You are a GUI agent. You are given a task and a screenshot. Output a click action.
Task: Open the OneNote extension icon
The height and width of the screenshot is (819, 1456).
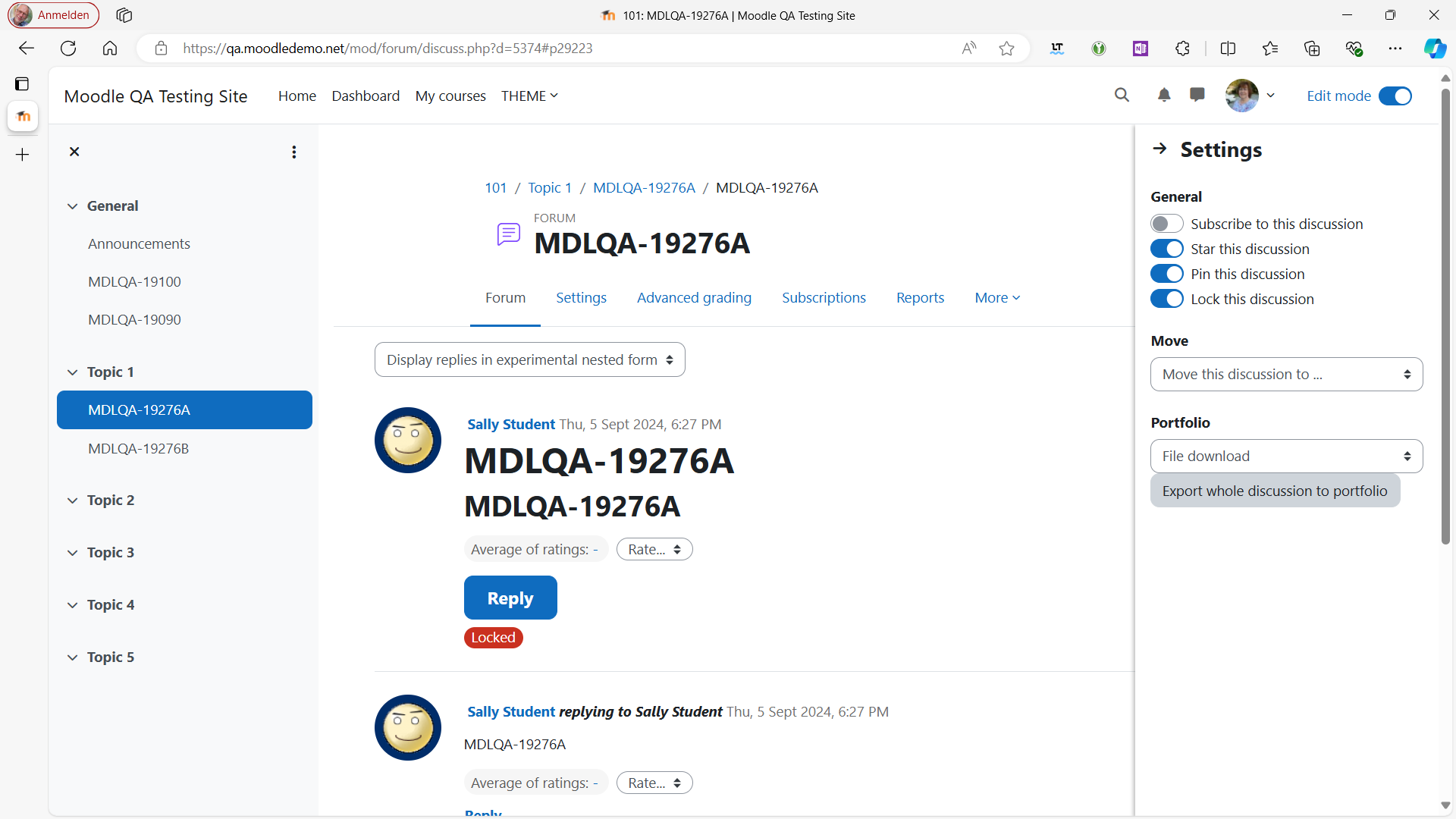coord(1141,49)
